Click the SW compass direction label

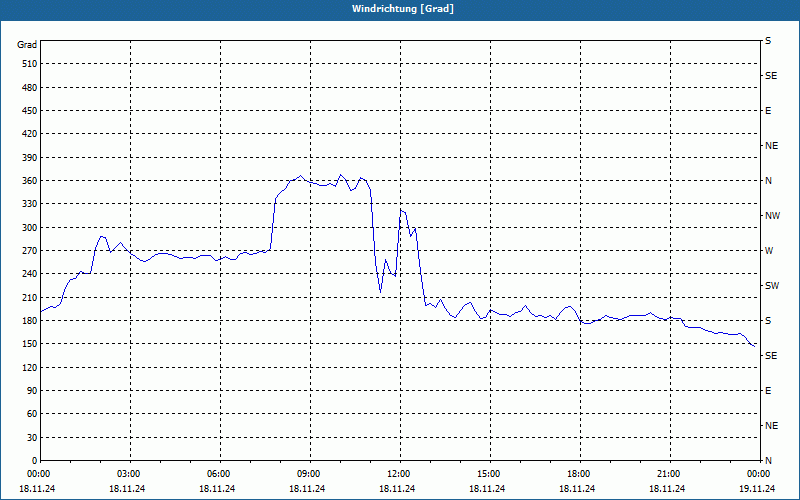tap(772, 286)
